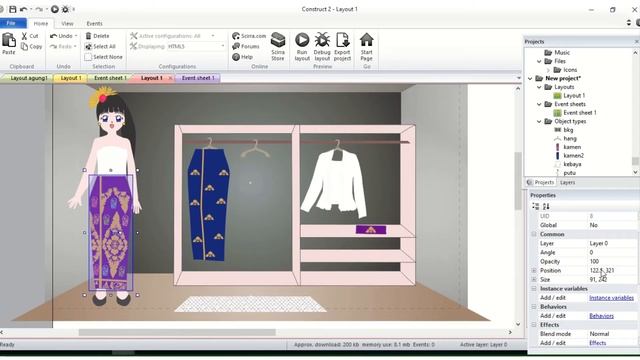Image resolution: width=640 pixels, height=360 pixels.
Task: Open Active configurations dropdown
Action: pyautogui.click(x=213, y=36)
